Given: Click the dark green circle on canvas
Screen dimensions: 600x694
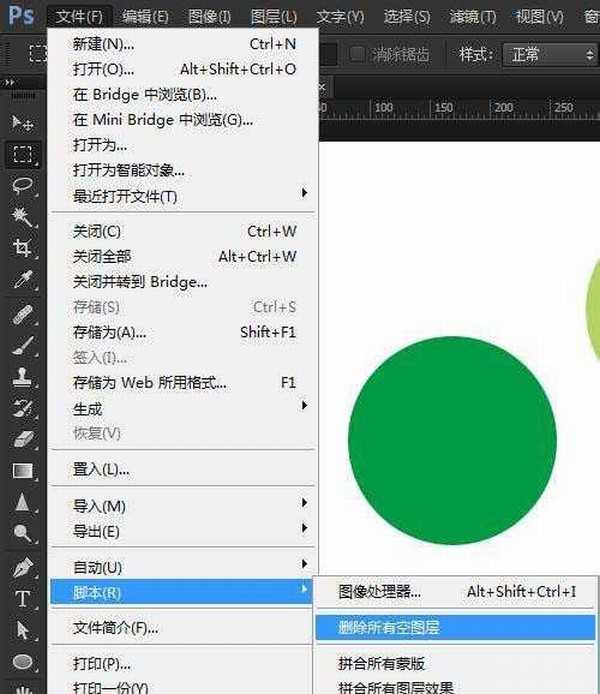Looking at the screenshot, I should pyautogui.click(x=452, y=440).
